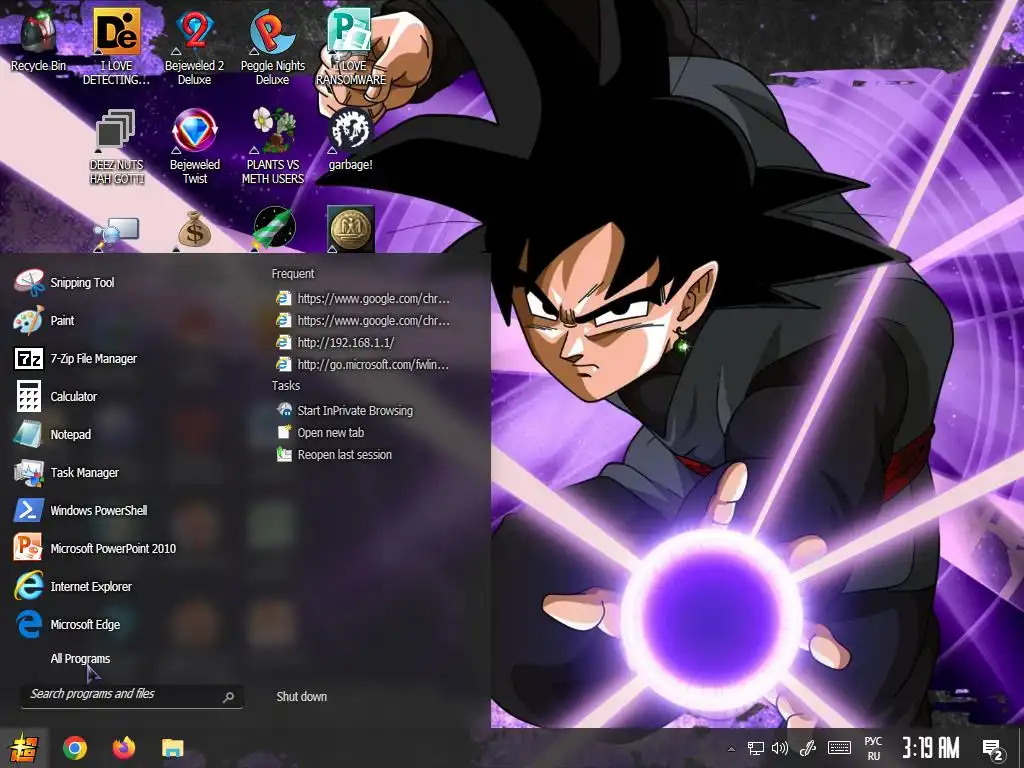The height and width of the screenshot is (768, 1024).
Task: Choose Open new tab task
Action: pyautogui.click(x=320, y=432)
